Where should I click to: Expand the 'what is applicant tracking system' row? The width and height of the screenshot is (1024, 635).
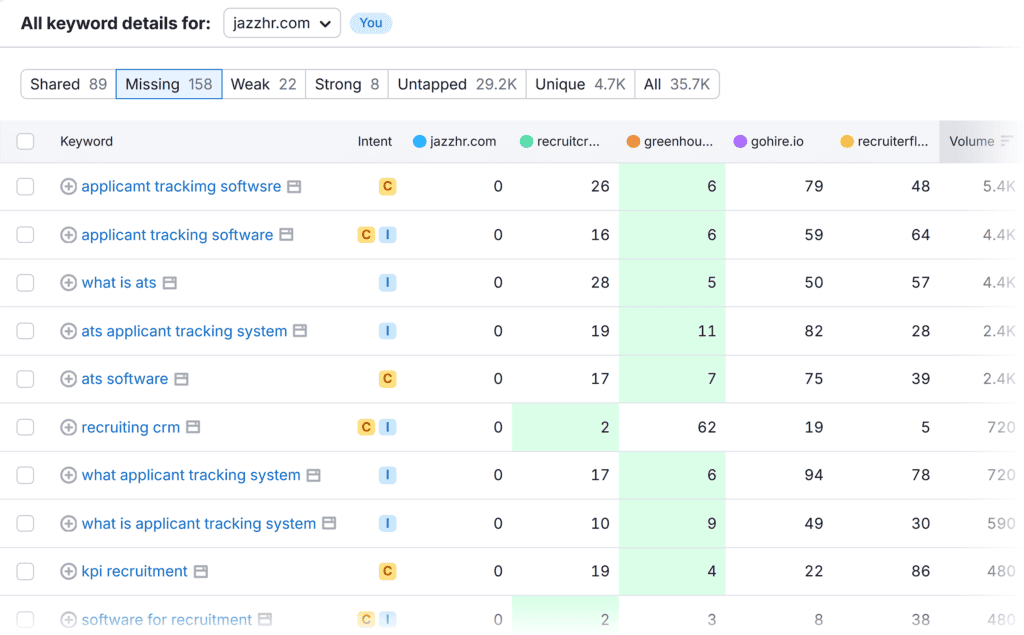[x=68, y=523]
